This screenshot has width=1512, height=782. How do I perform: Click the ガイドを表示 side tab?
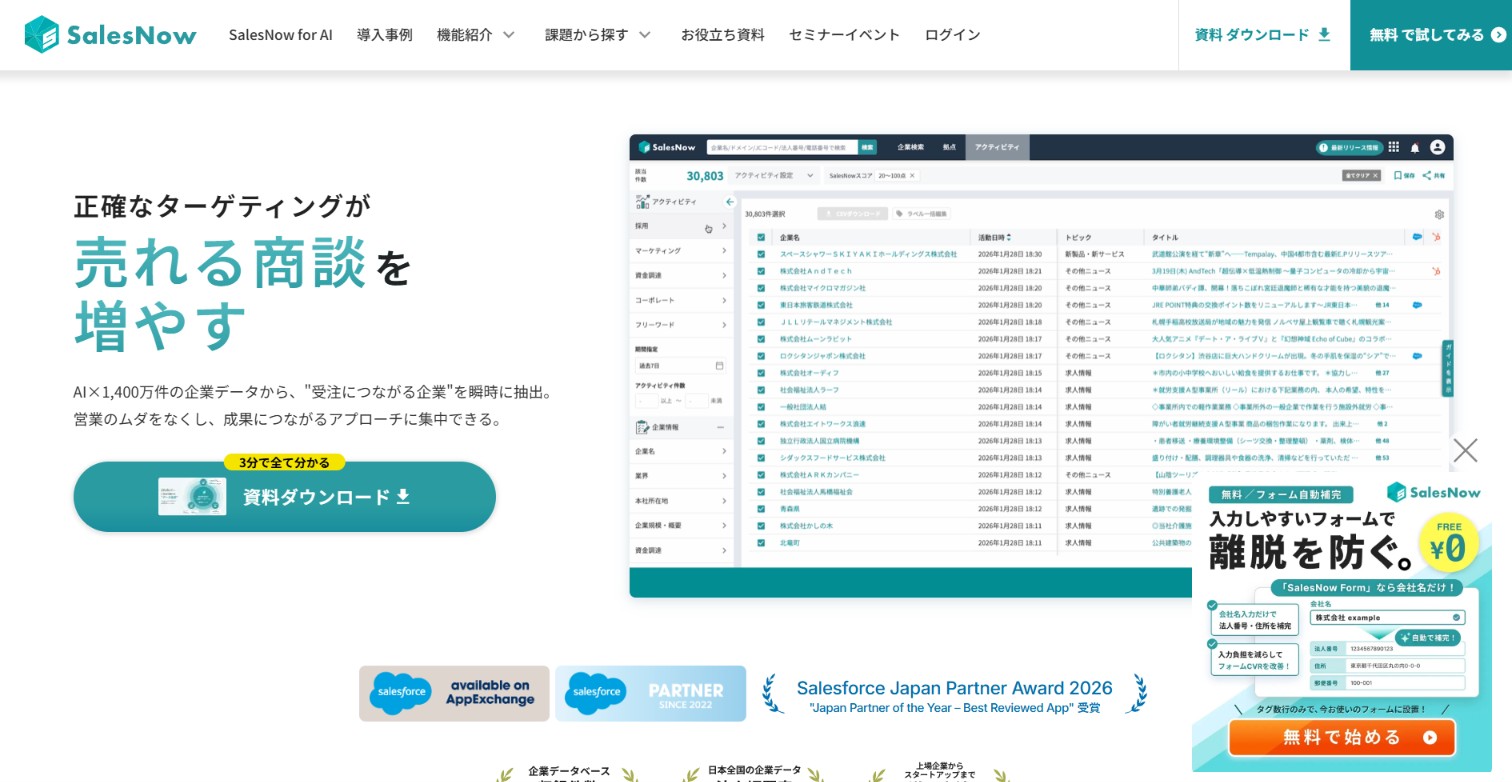(1447, 367)
